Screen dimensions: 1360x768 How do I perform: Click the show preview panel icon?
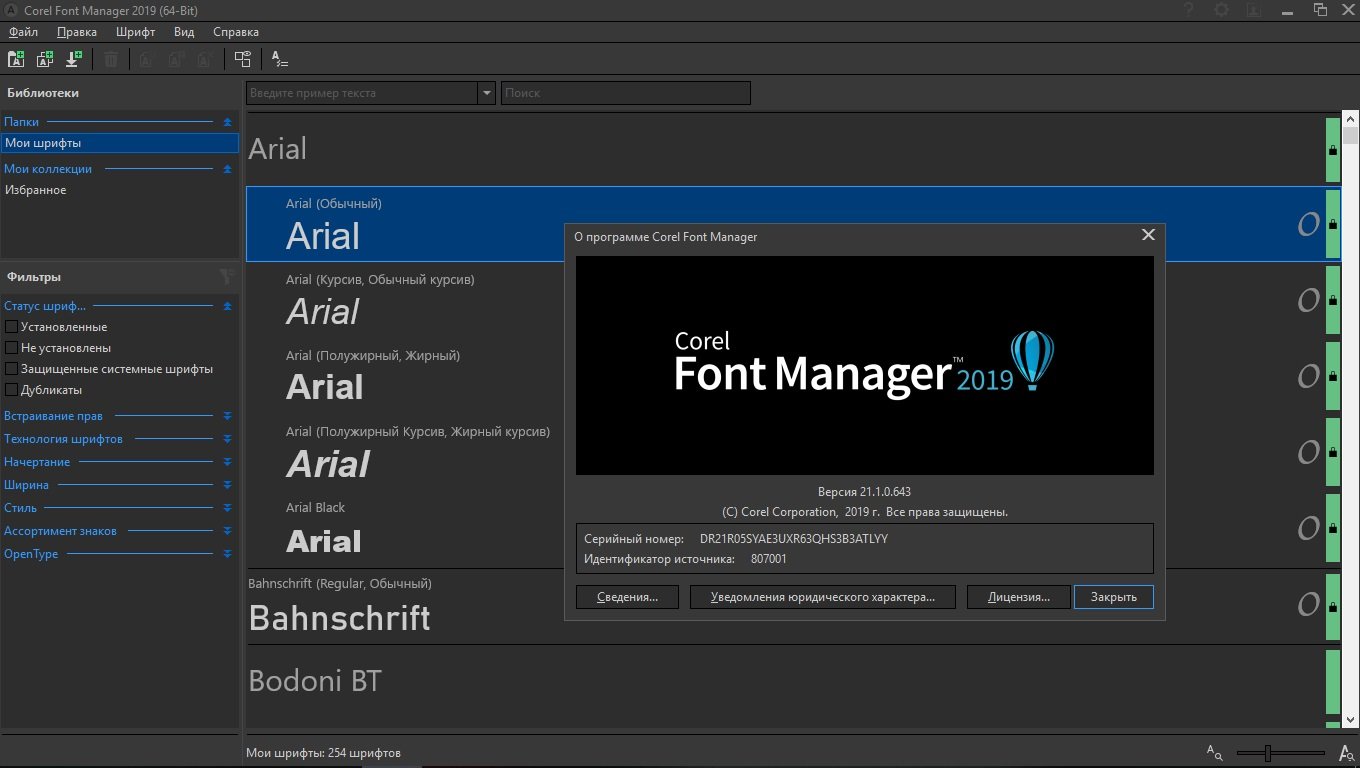242,59
